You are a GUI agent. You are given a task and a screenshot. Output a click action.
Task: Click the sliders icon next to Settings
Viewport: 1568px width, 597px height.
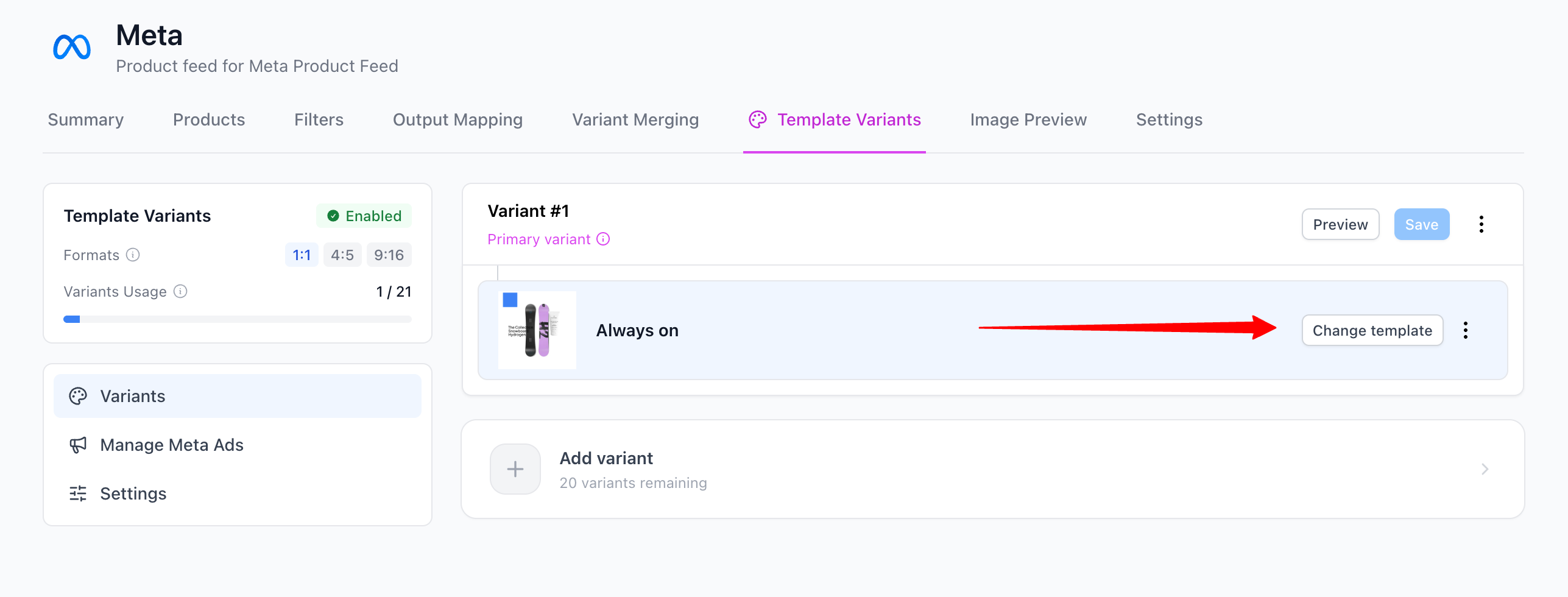click(x=78, y=493)
